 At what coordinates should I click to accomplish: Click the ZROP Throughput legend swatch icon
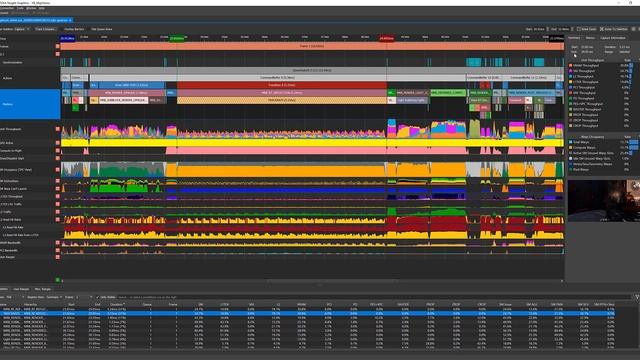coord(571,120)
